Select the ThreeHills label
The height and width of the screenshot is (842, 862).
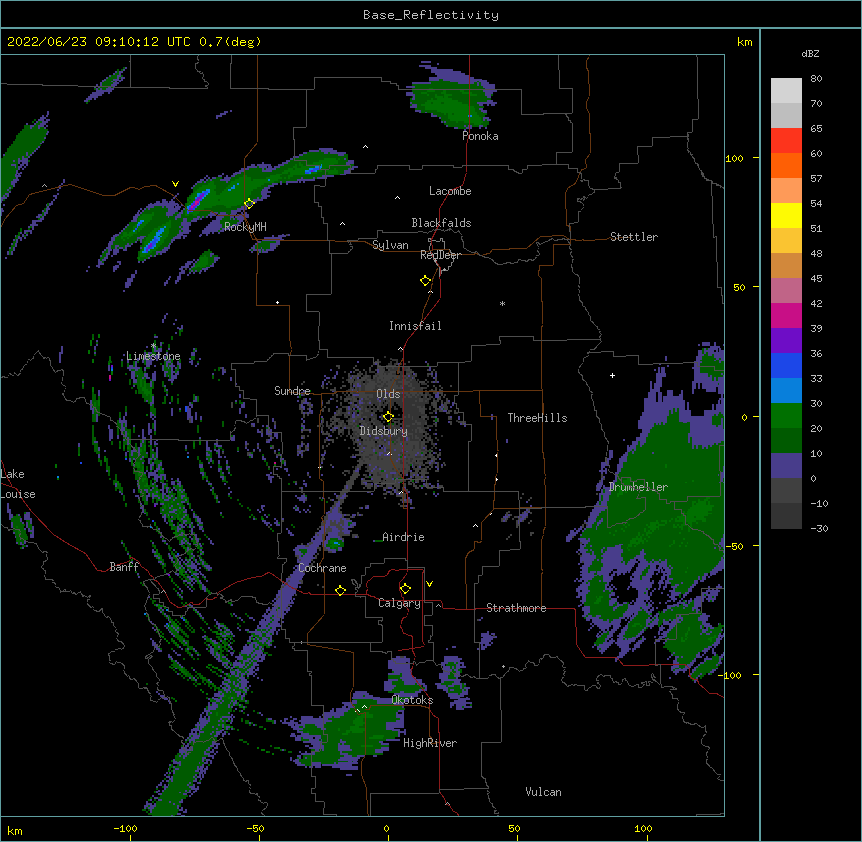coord(537,418)
